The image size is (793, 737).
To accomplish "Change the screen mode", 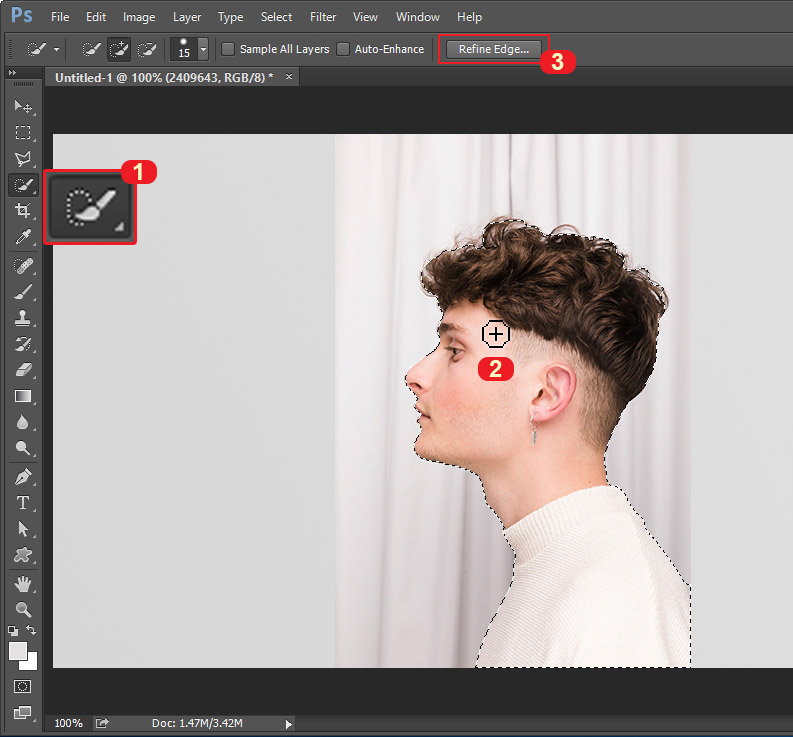I will tap(22, 712).
